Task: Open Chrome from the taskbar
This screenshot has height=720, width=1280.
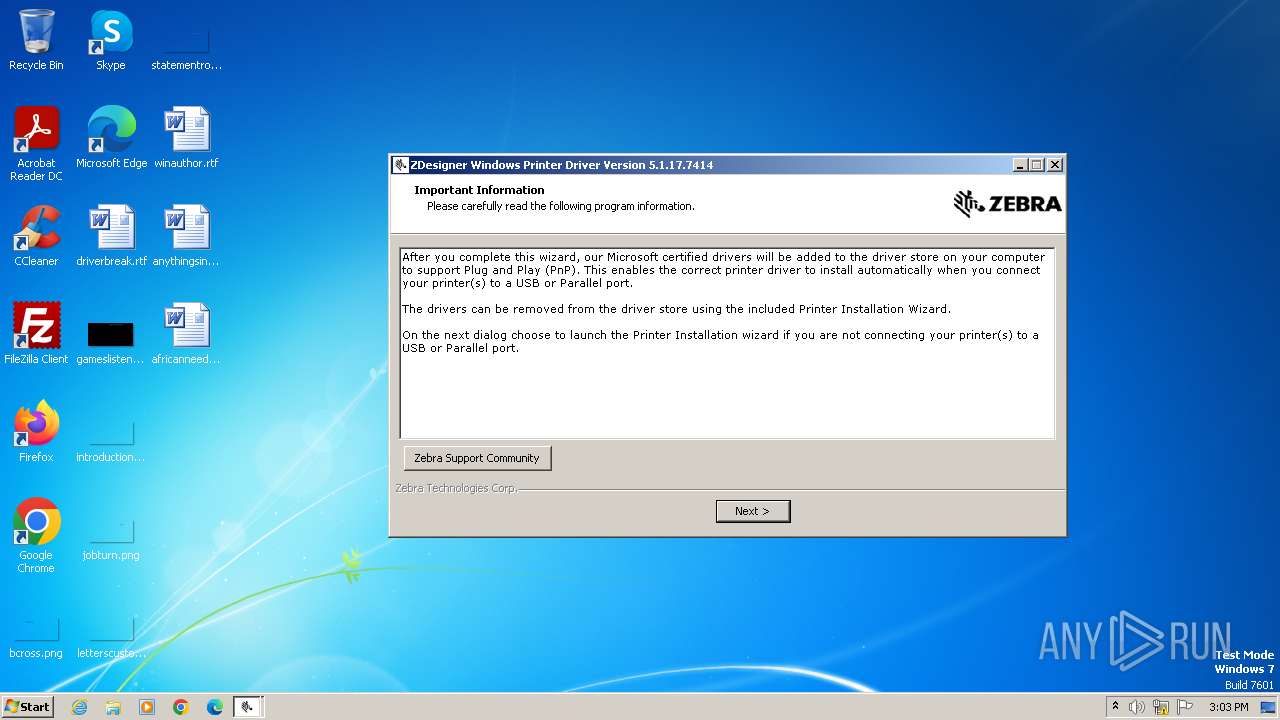Action: click(x=181, y=707)
